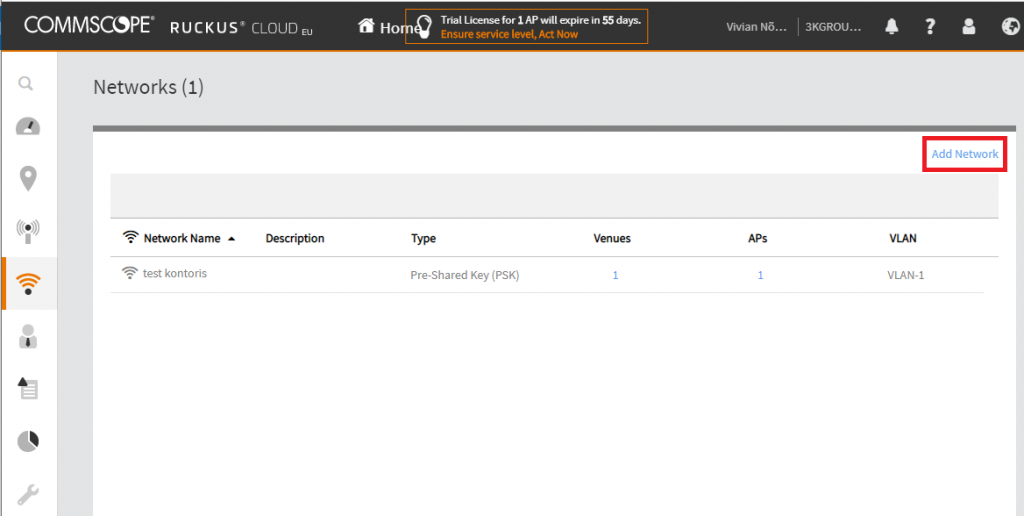Viewport: 1024px width, 516px height.
Task: Sort by Network Name column header
Action: click(181, 239)
